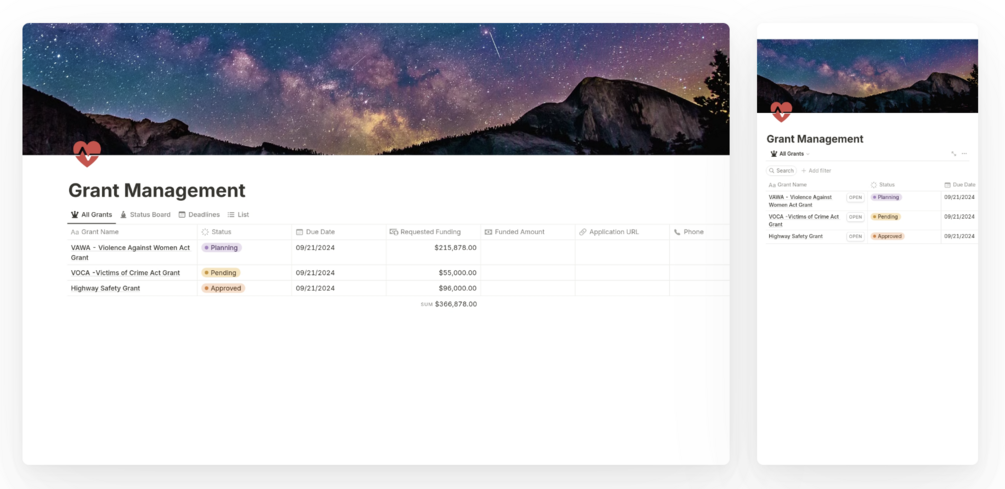The image size is (1005, 489).
Task: Click the Search field in the mobile view
Action: coord(781,171)
